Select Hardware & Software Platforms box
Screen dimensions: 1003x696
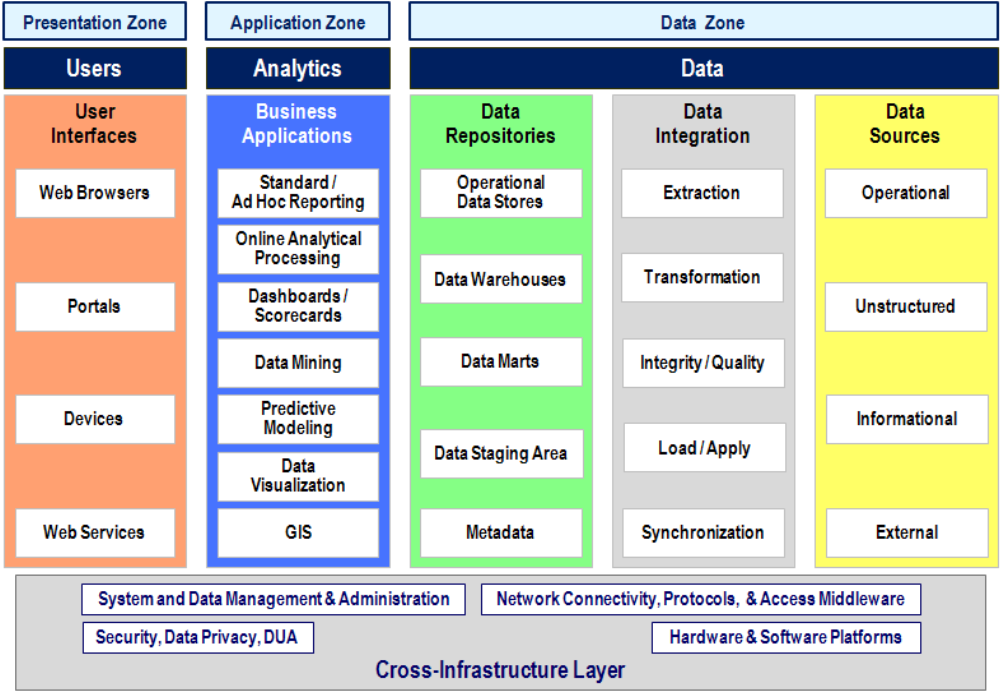786,637
